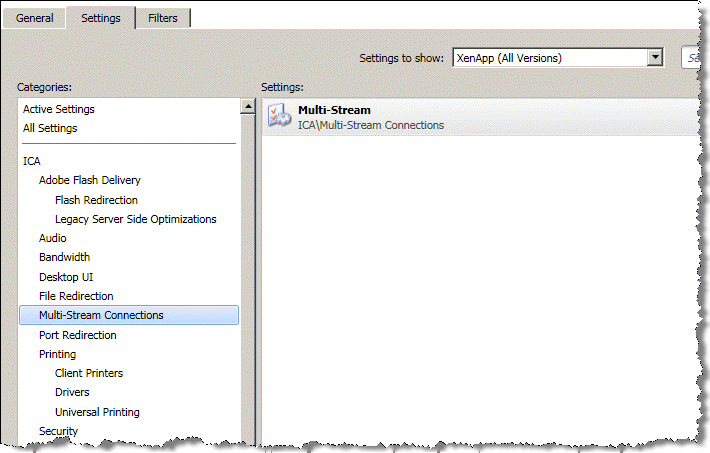Select Legacy Server Side Optimizations
Viewport: 710px width, 453px height.
coord(135,219)
